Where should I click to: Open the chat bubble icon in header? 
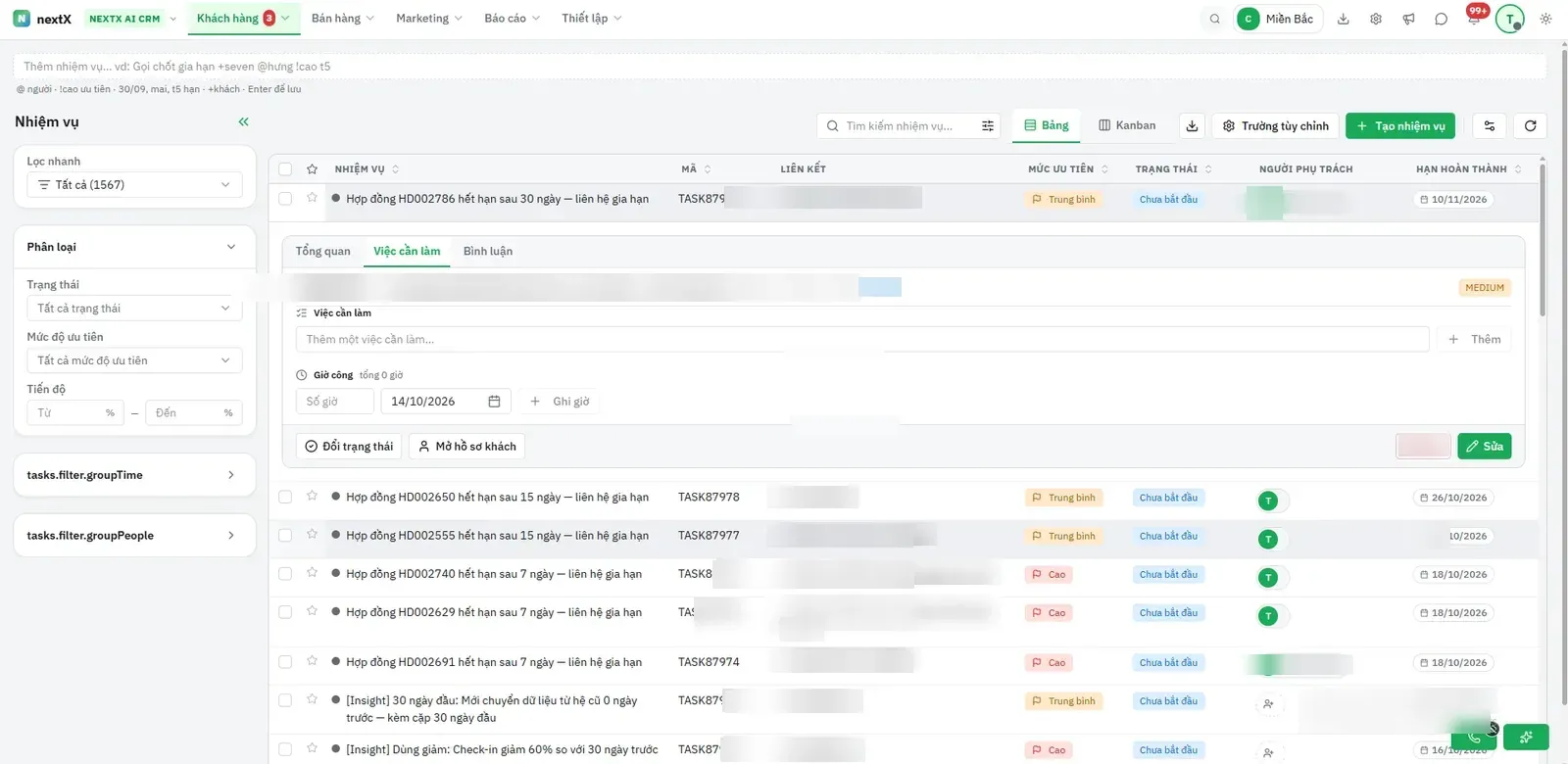[x=1441, y=19]
